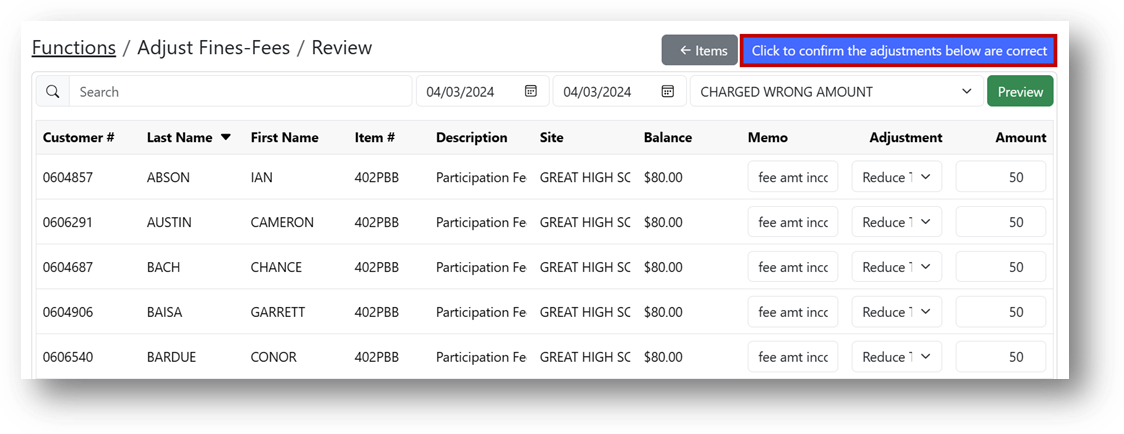Viewport: 1124px width, 434px height.
Task: Confirm the adjustments are correct
Action: [898, 51]
